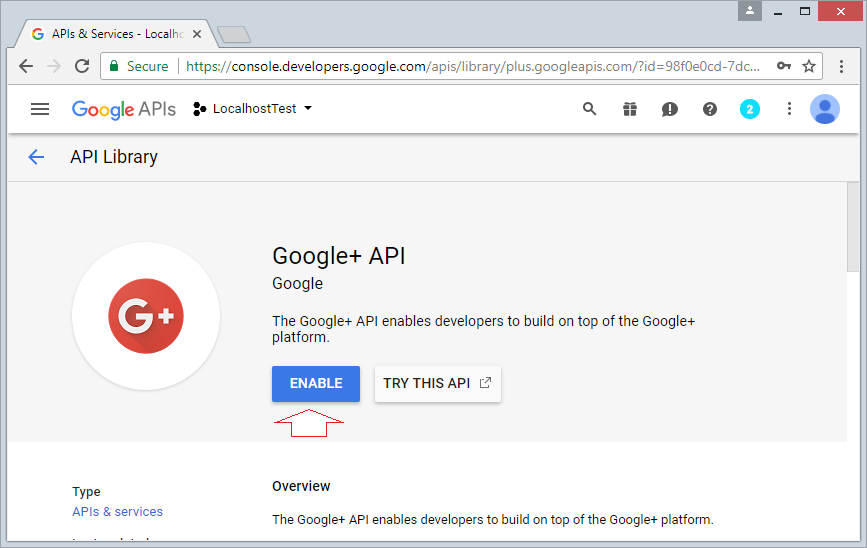Open the console three-dot utilities menu

point(789,109)
